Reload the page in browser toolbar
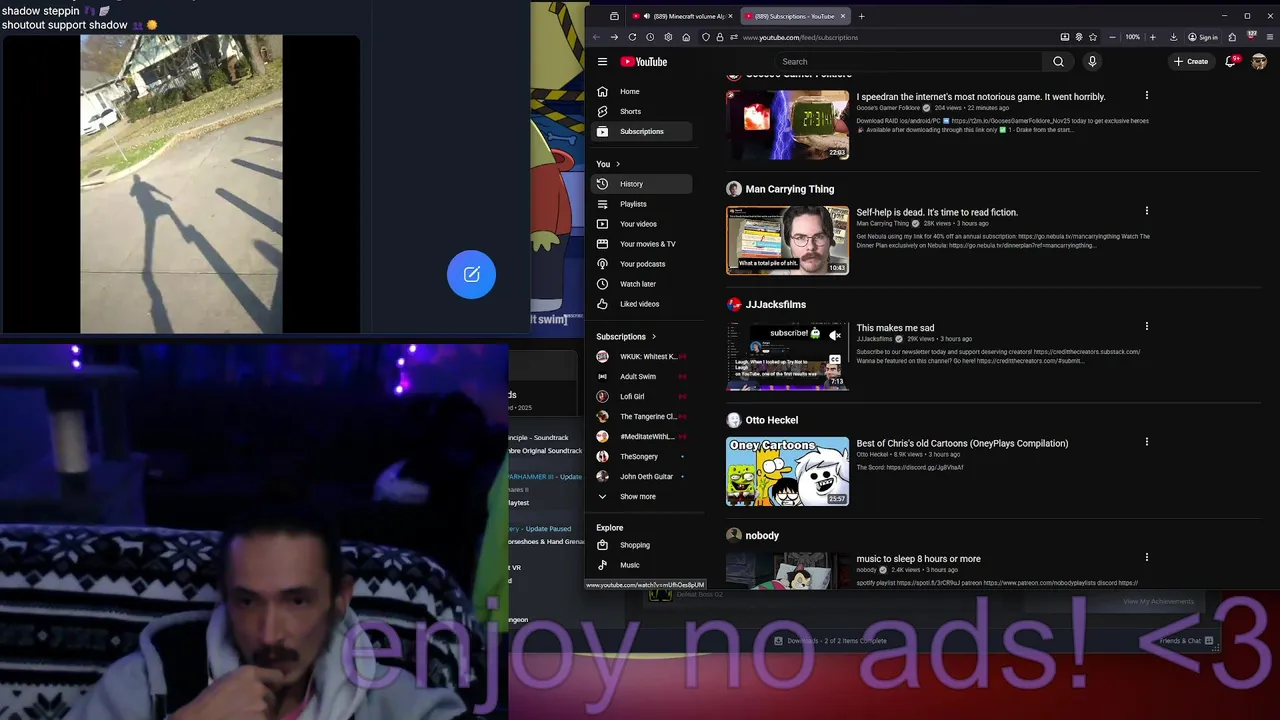This screenshot has height=720, width=1280. [x=632, y=37]
